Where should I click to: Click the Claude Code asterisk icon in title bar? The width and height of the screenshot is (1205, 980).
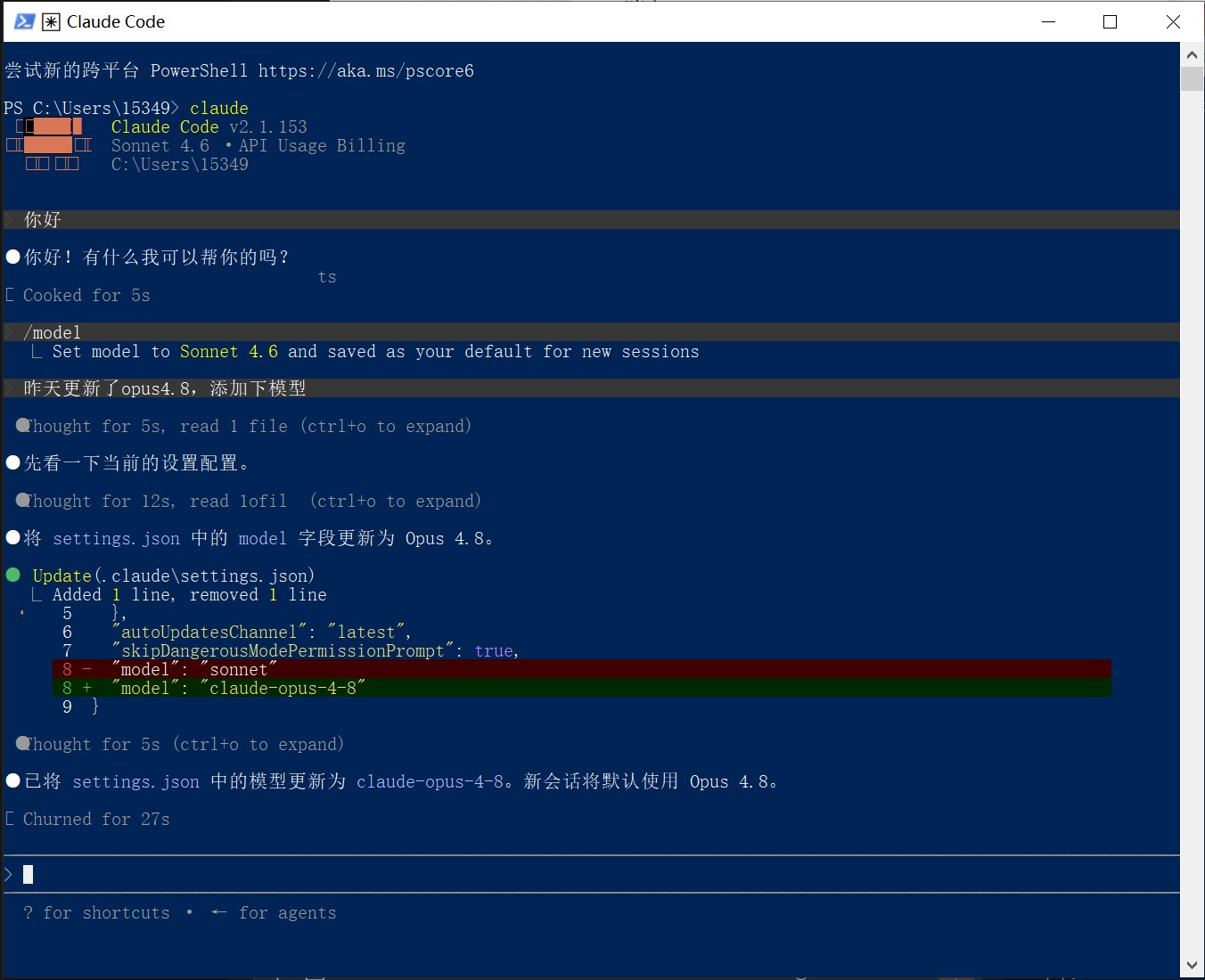click(52, 21)
